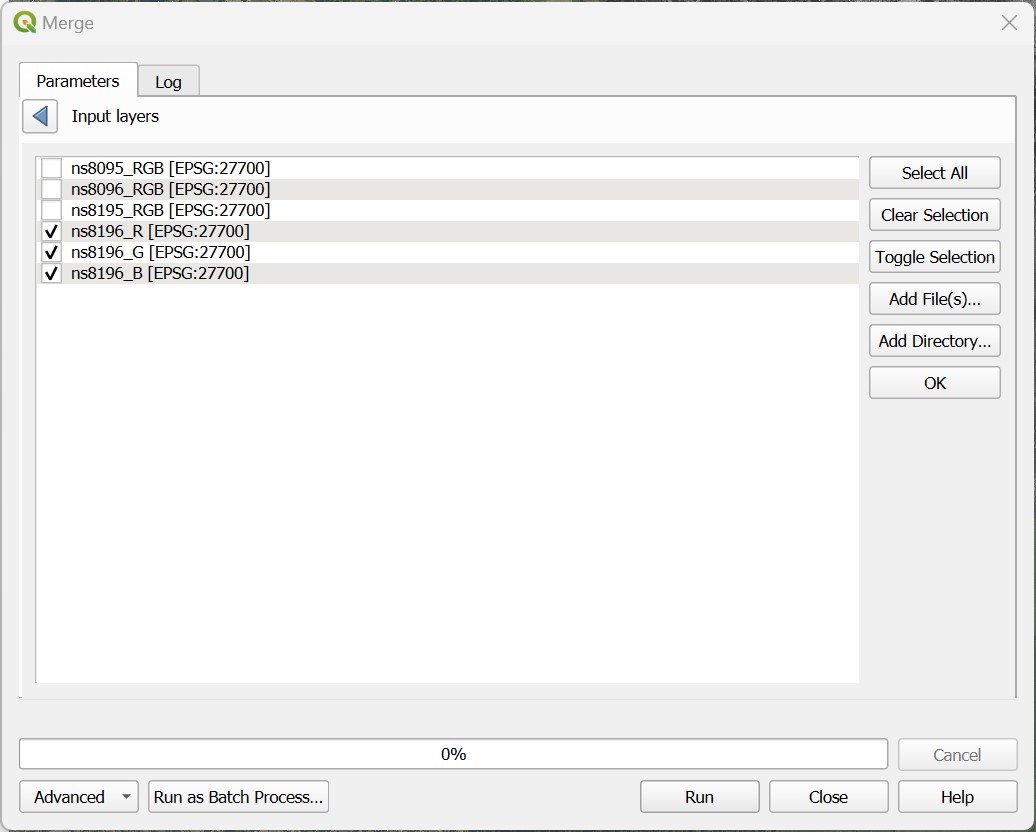Click the Input layers heading text
Viewport: 1036px width, 832px height.
pos(115,116)
